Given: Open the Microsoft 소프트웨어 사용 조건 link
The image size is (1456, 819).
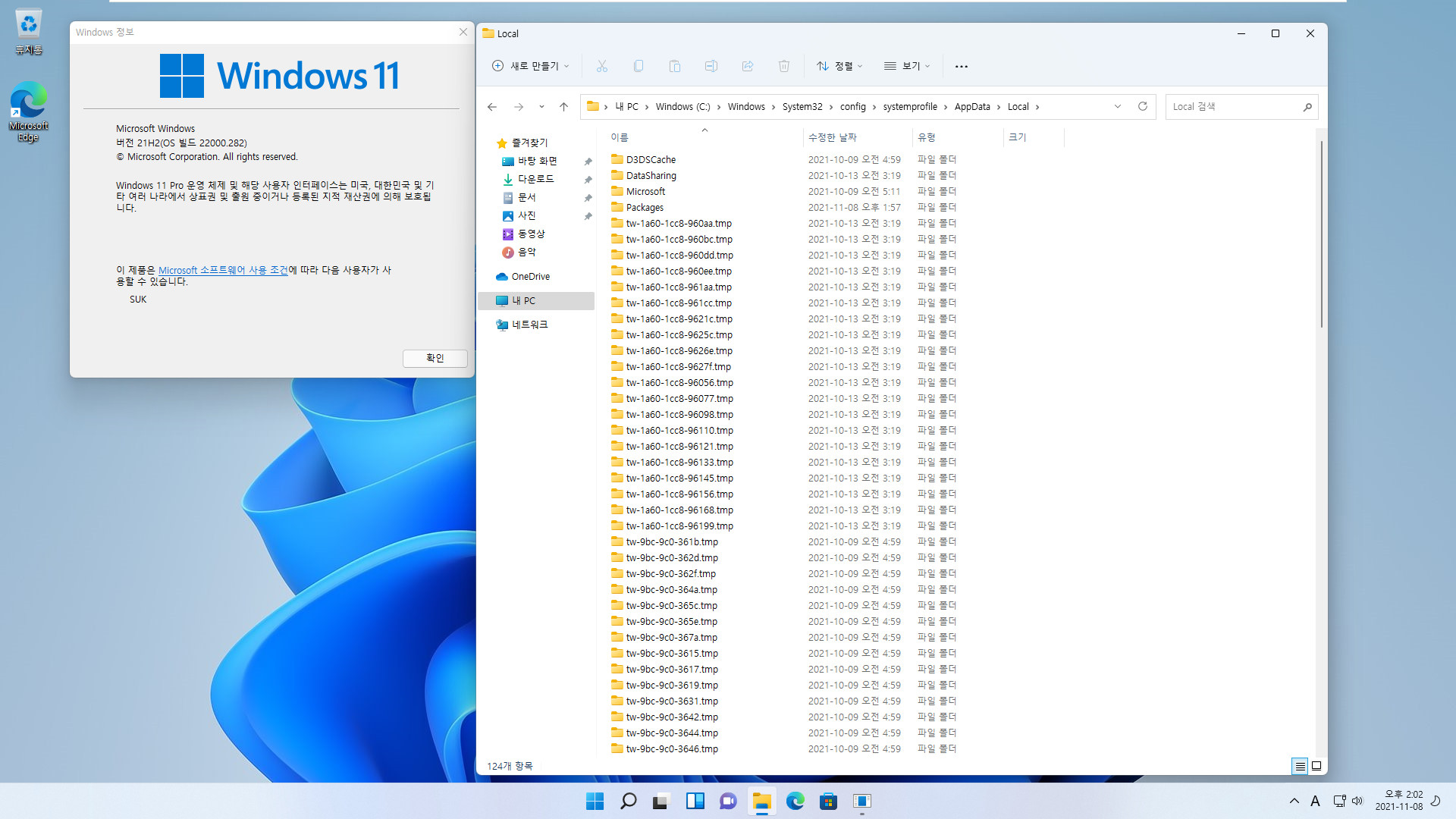Looking at the screenshot, I should point(223,270).
